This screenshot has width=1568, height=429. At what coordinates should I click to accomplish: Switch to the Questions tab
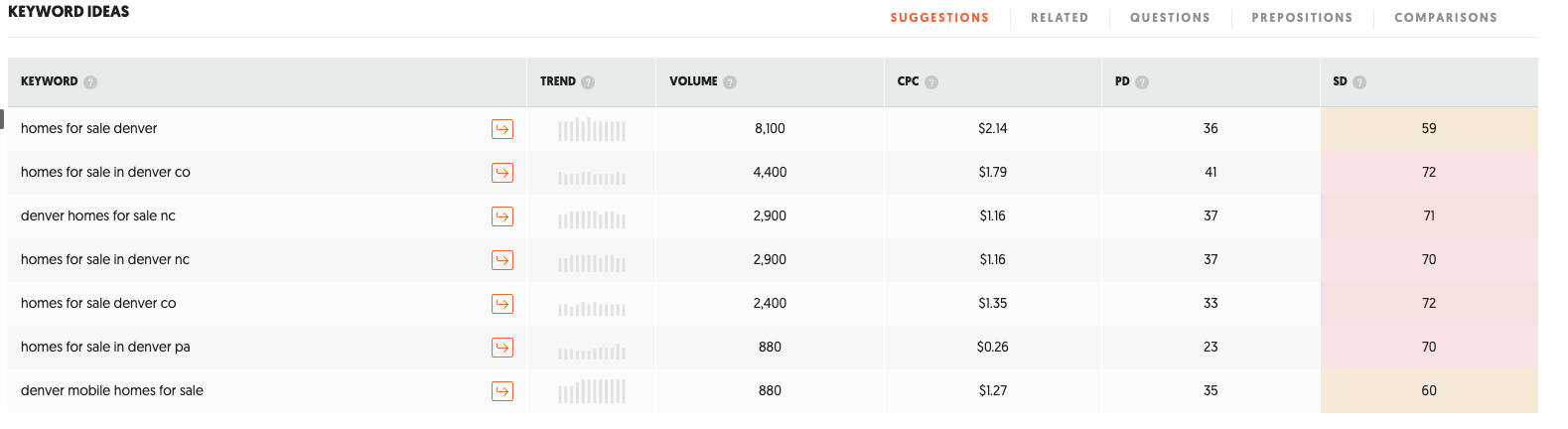[1170, 18]
